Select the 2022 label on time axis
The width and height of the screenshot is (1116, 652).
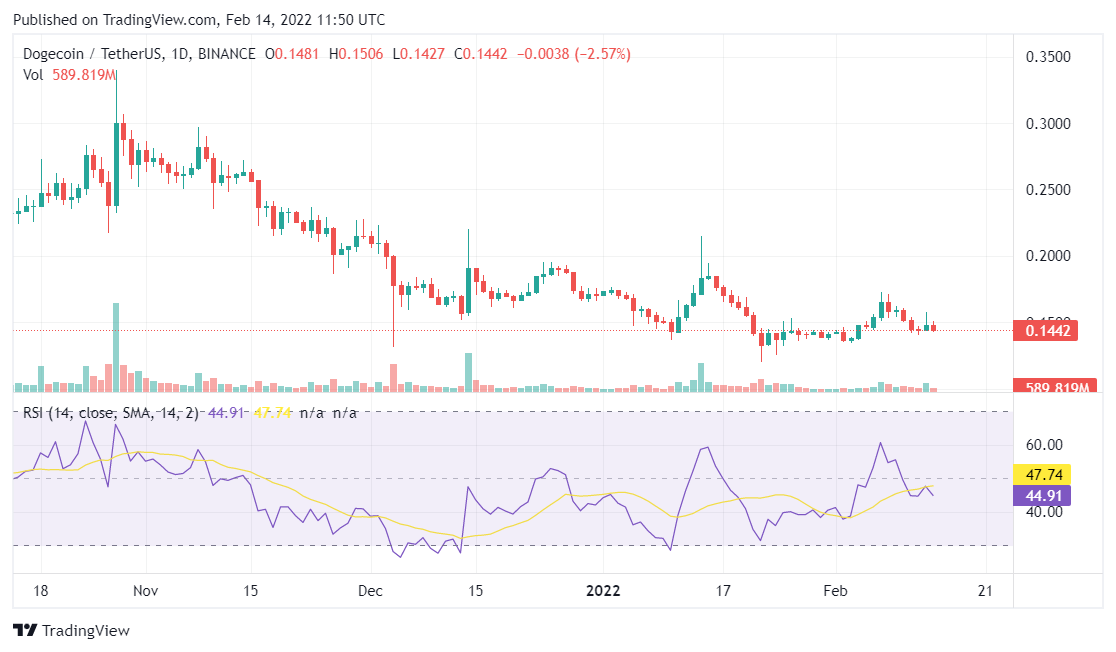(603, 590)
